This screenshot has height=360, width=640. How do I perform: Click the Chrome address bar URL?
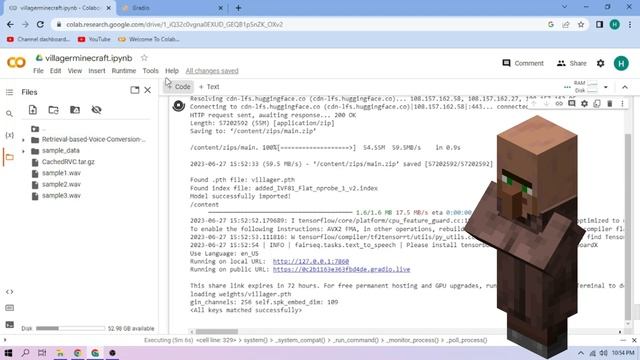click(174, 24)
